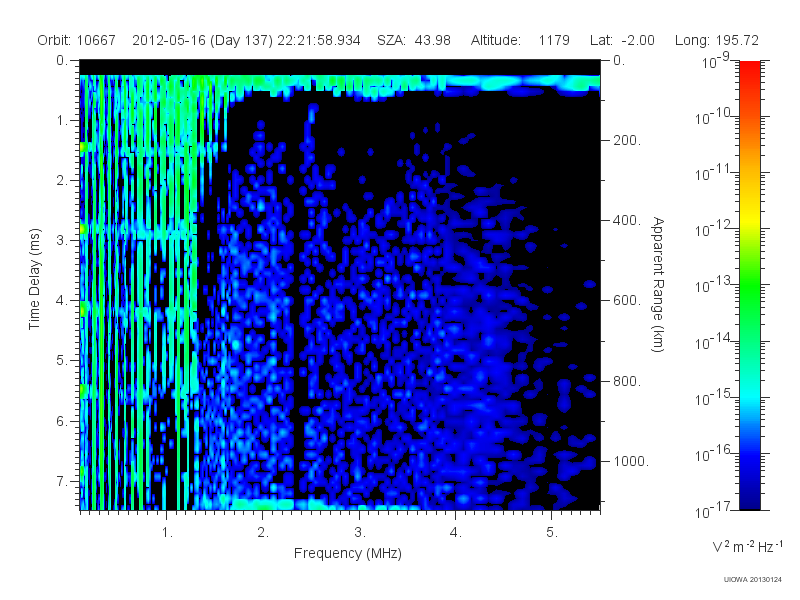Click the Time Delay (ms) axis title

(x=34, y=279)
